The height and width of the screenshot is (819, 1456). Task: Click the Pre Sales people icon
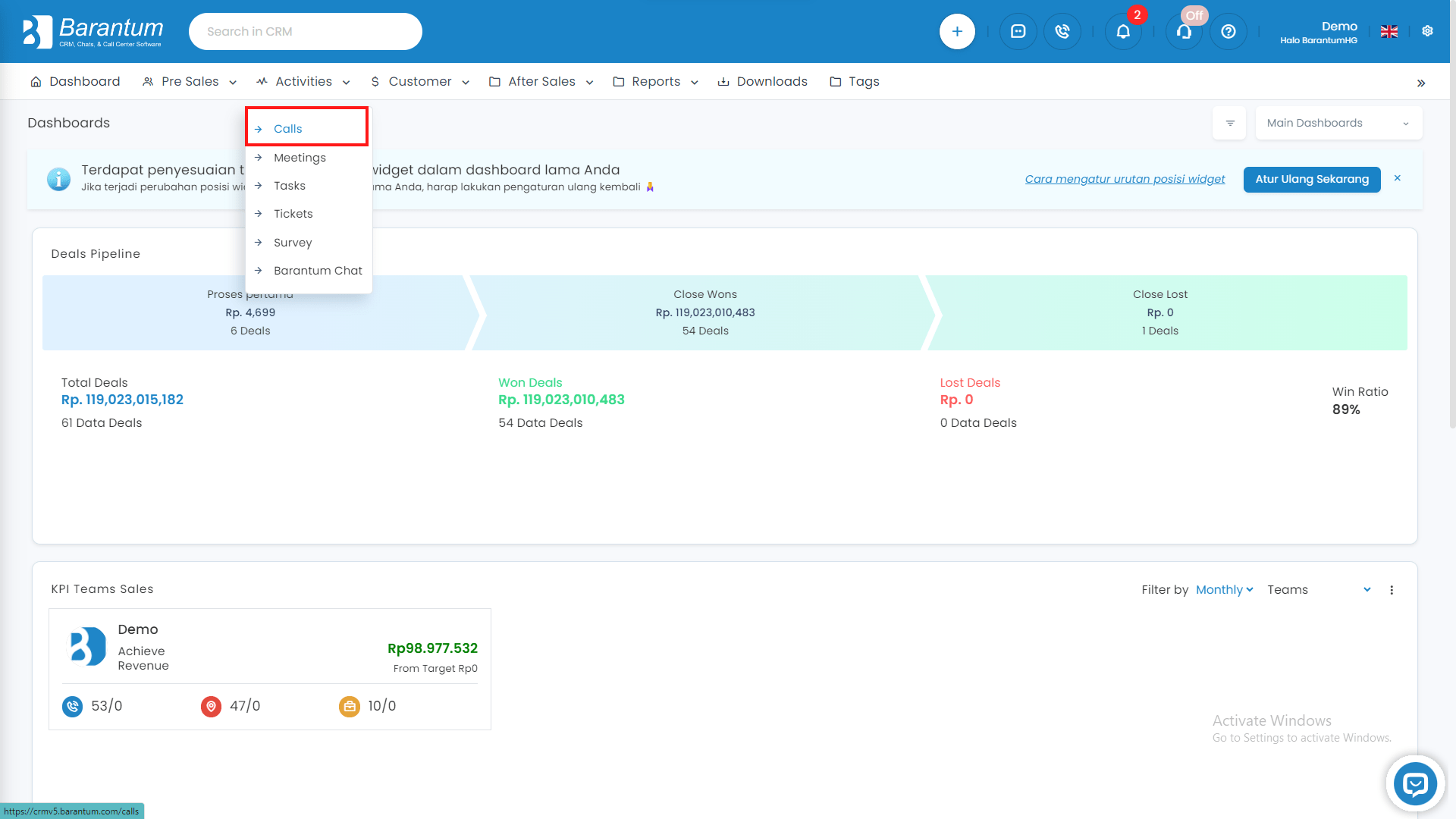[148, 81]
